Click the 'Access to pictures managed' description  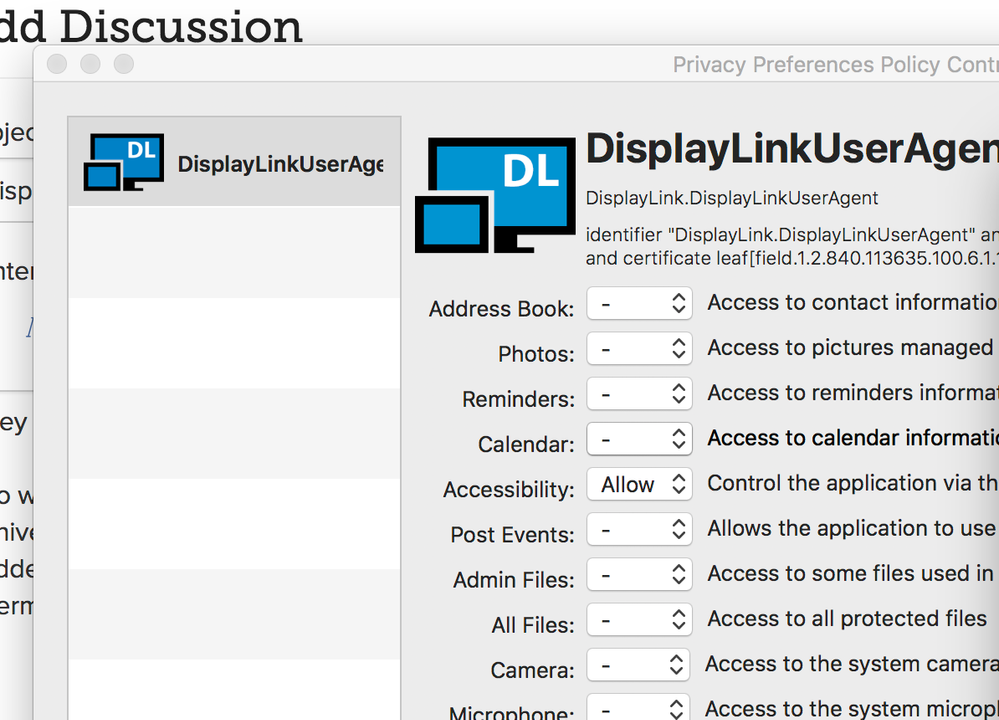click(851, 348)
